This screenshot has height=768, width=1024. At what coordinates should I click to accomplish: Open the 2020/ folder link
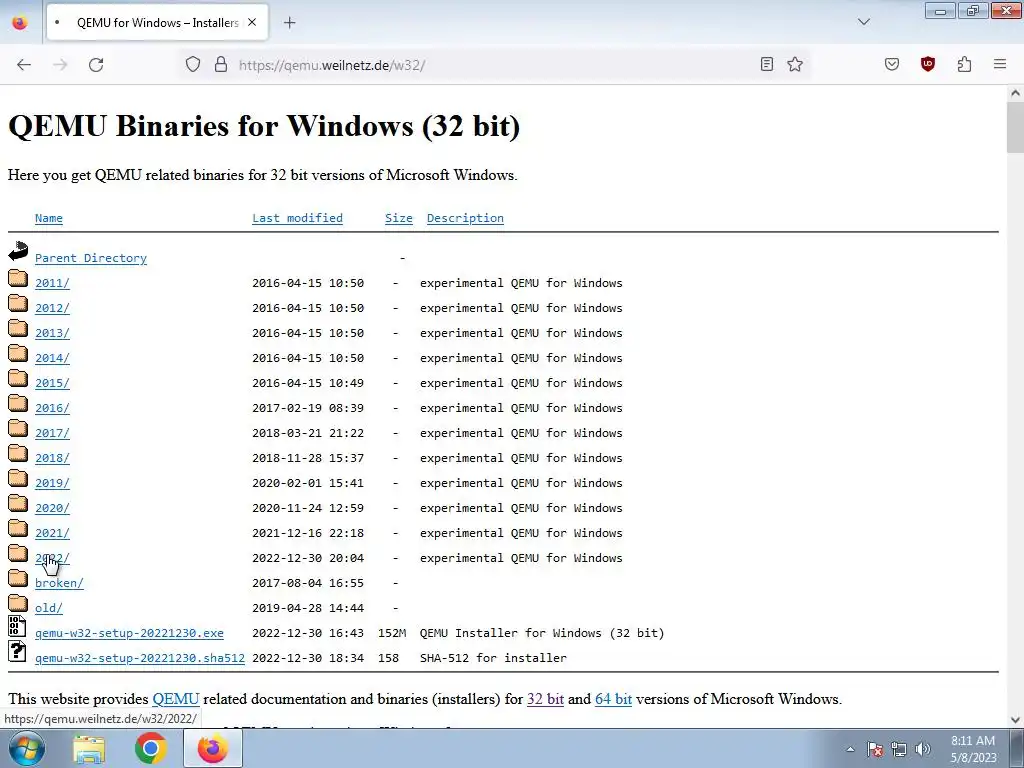52,508
